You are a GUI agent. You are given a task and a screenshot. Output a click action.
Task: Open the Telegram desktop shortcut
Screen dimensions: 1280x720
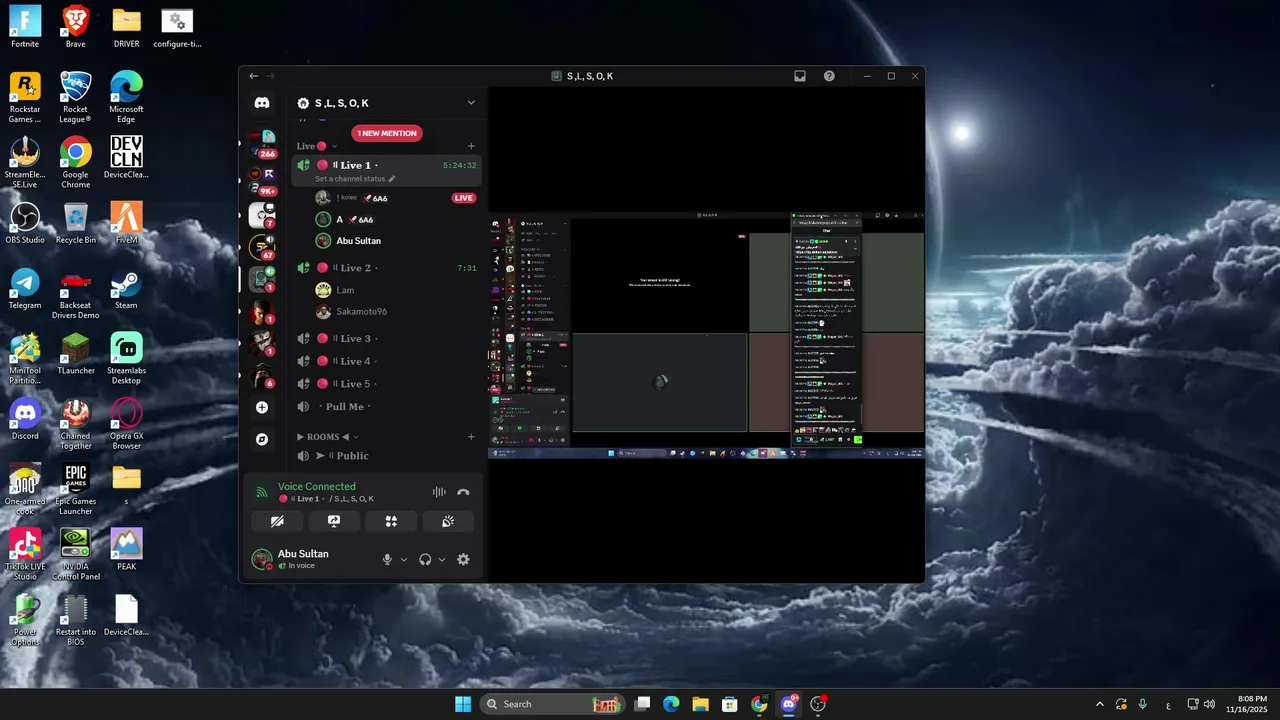pyautogui.click(x=25, y=289)
